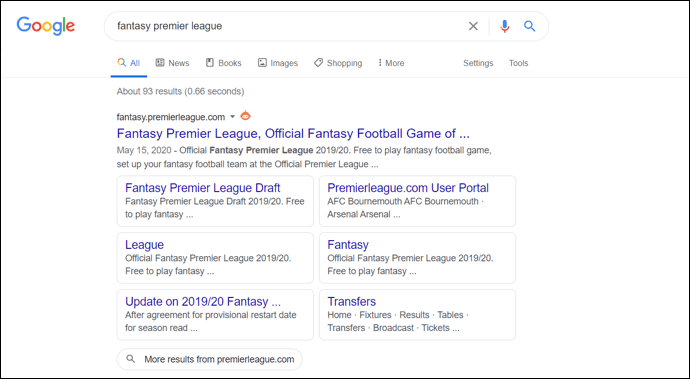This screenshot has height=379, width=690.
Task: Focus the search field containing fantasy premier league
Action: (x=286, y=26)
